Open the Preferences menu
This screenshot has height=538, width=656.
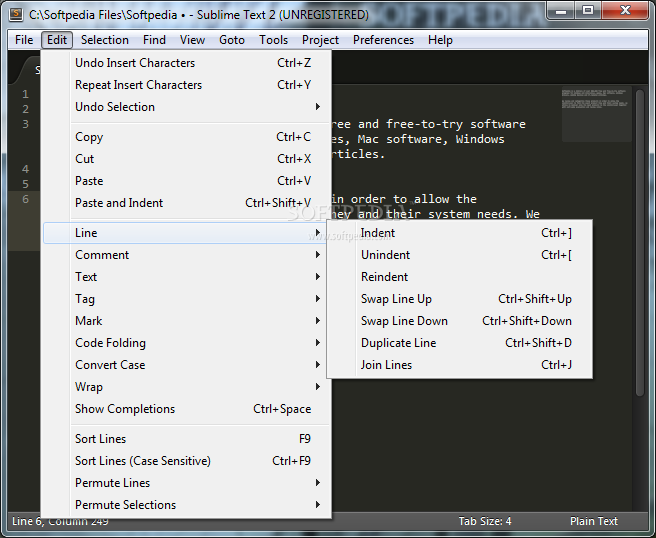click(383, 40)
